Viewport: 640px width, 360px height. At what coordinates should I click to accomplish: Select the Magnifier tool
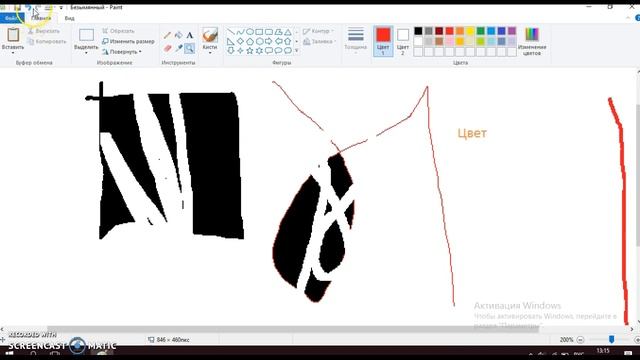(x=189, y=48)
